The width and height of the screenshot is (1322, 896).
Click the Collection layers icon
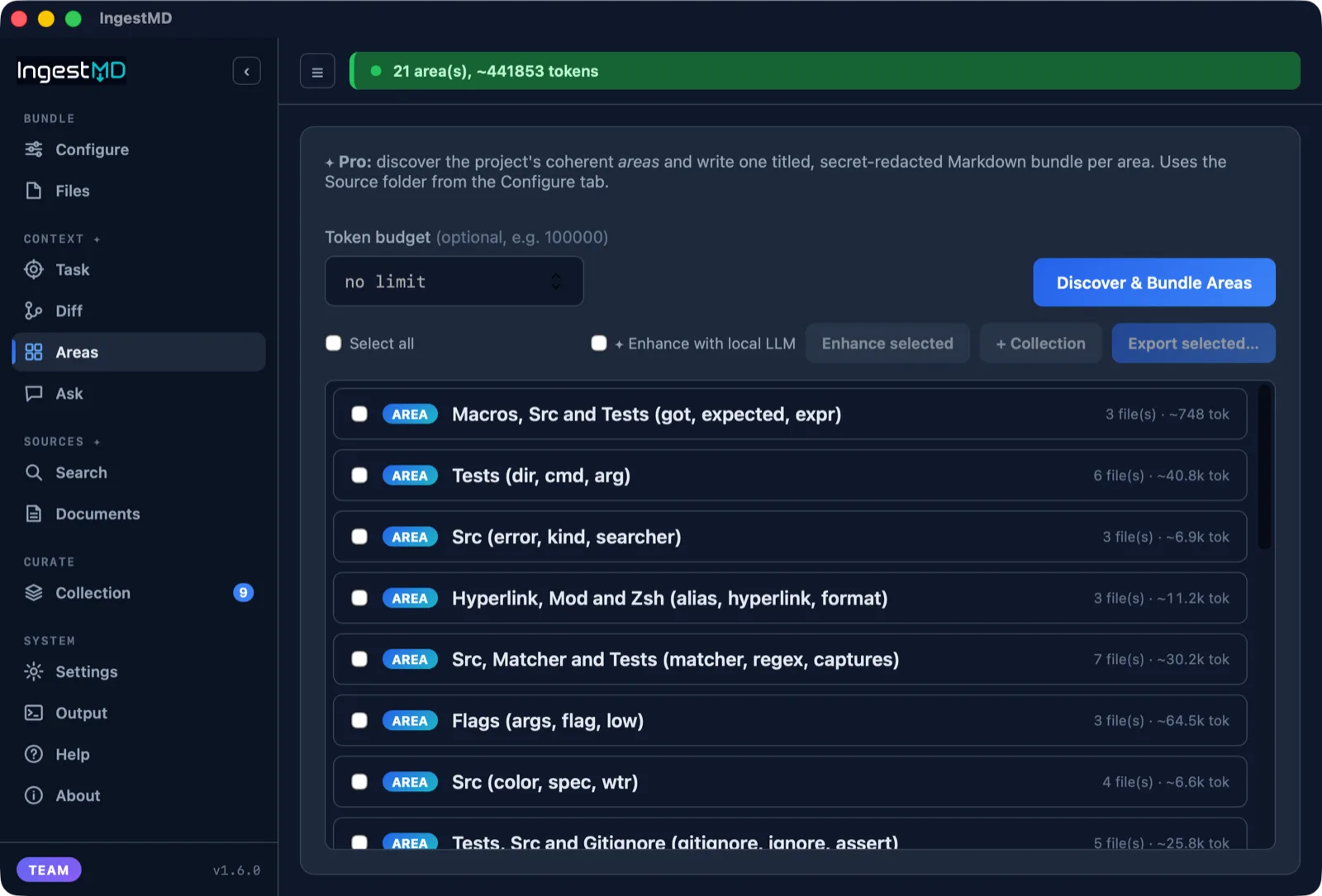[34, 593]
